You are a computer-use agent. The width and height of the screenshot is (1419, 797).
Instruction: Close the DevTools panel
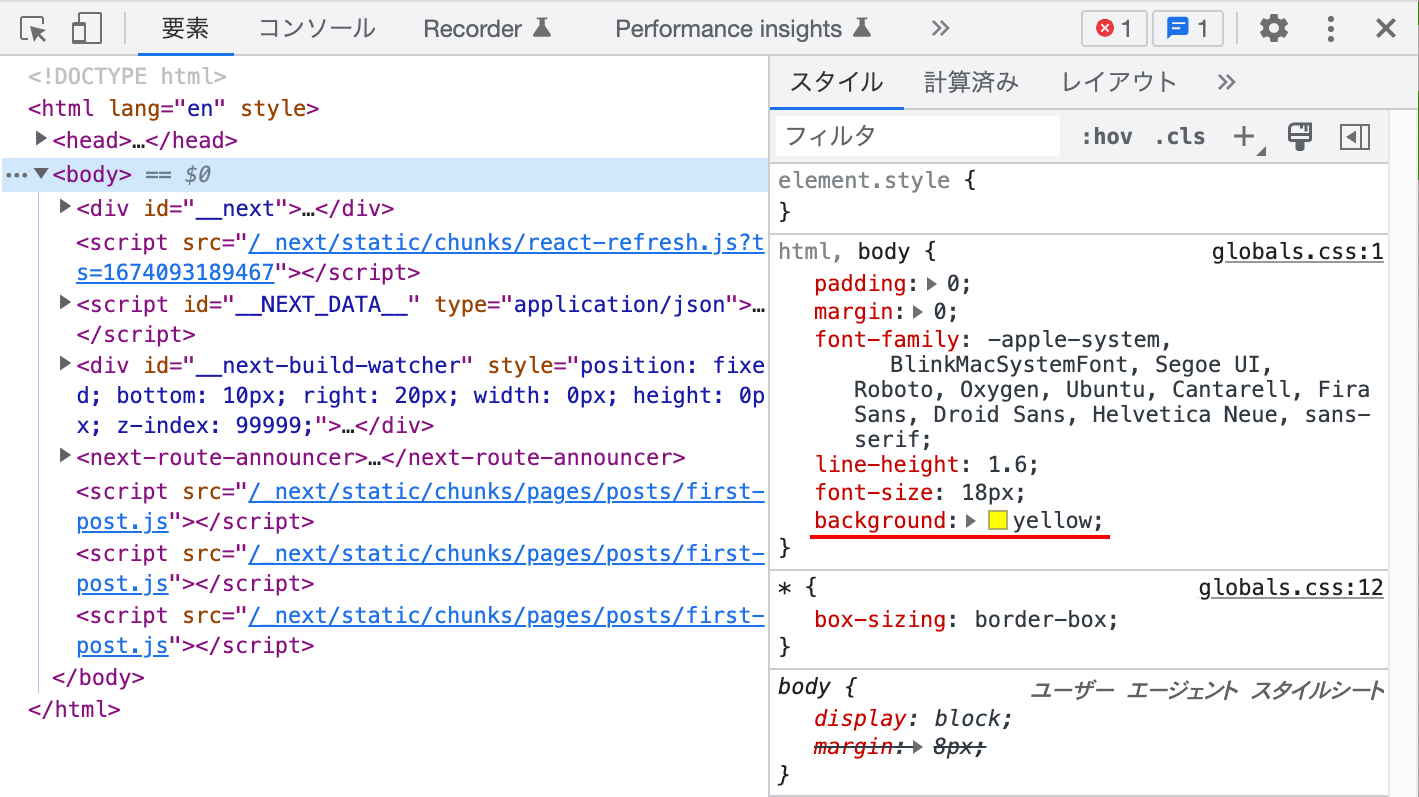tap(1386, 28)
